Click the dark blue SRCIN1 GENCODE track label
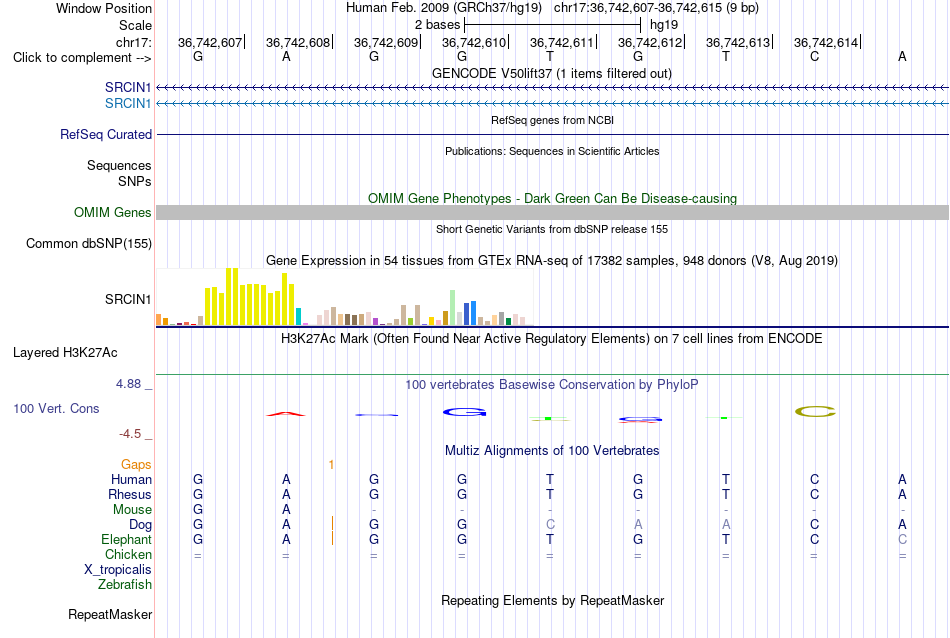 click(128, 87)
